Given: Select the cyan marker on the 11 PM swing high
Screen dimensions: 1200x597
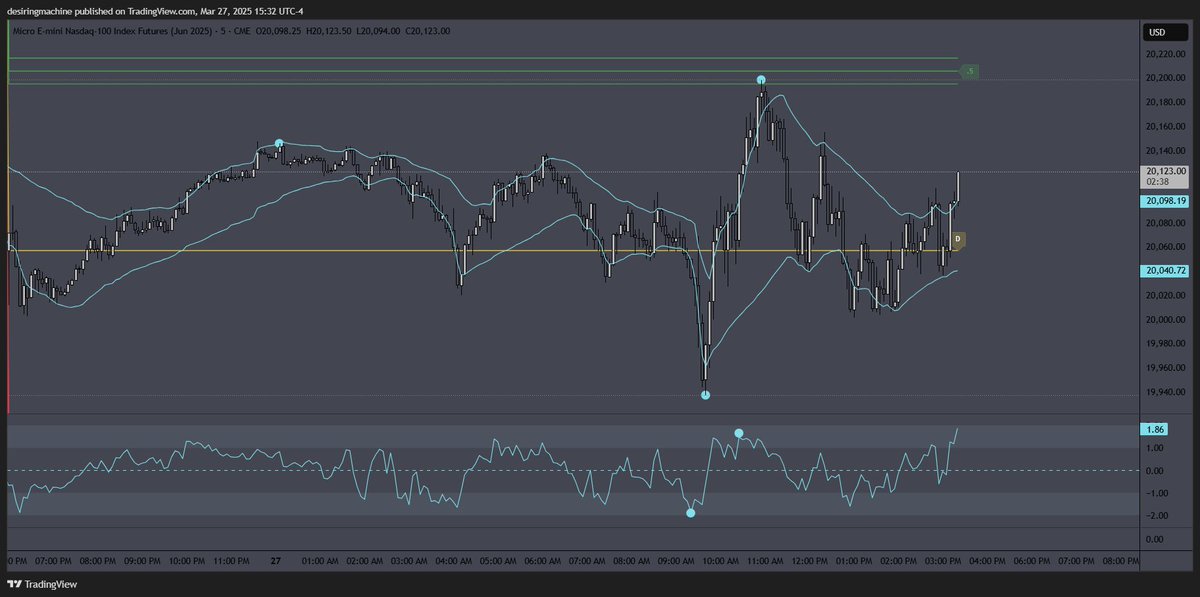Looking at the screenshot, I should pos(279,143).
